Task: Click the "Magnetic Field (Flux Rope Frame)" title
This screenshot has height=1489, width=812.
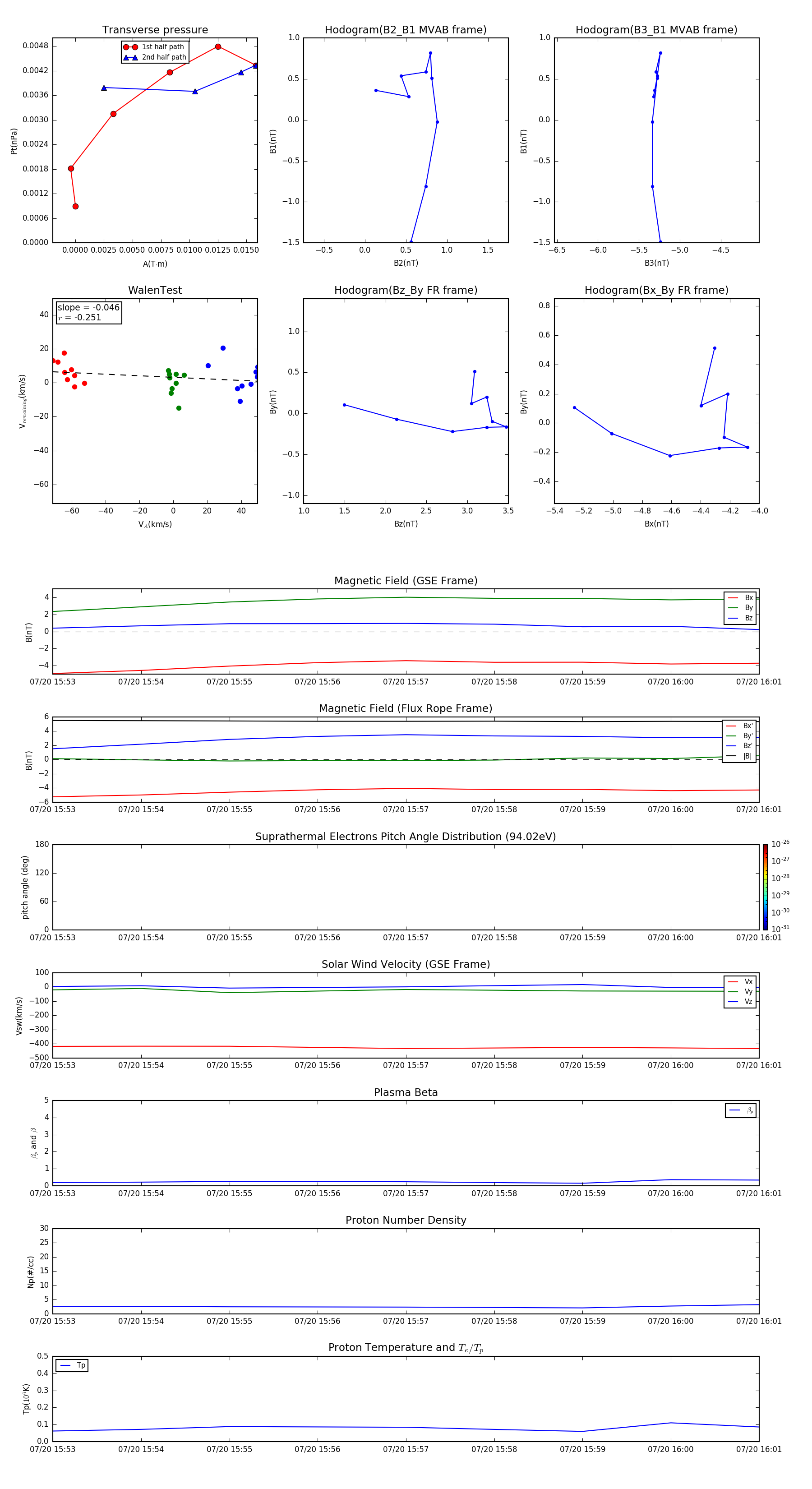Action: click(x=406, y=709)
